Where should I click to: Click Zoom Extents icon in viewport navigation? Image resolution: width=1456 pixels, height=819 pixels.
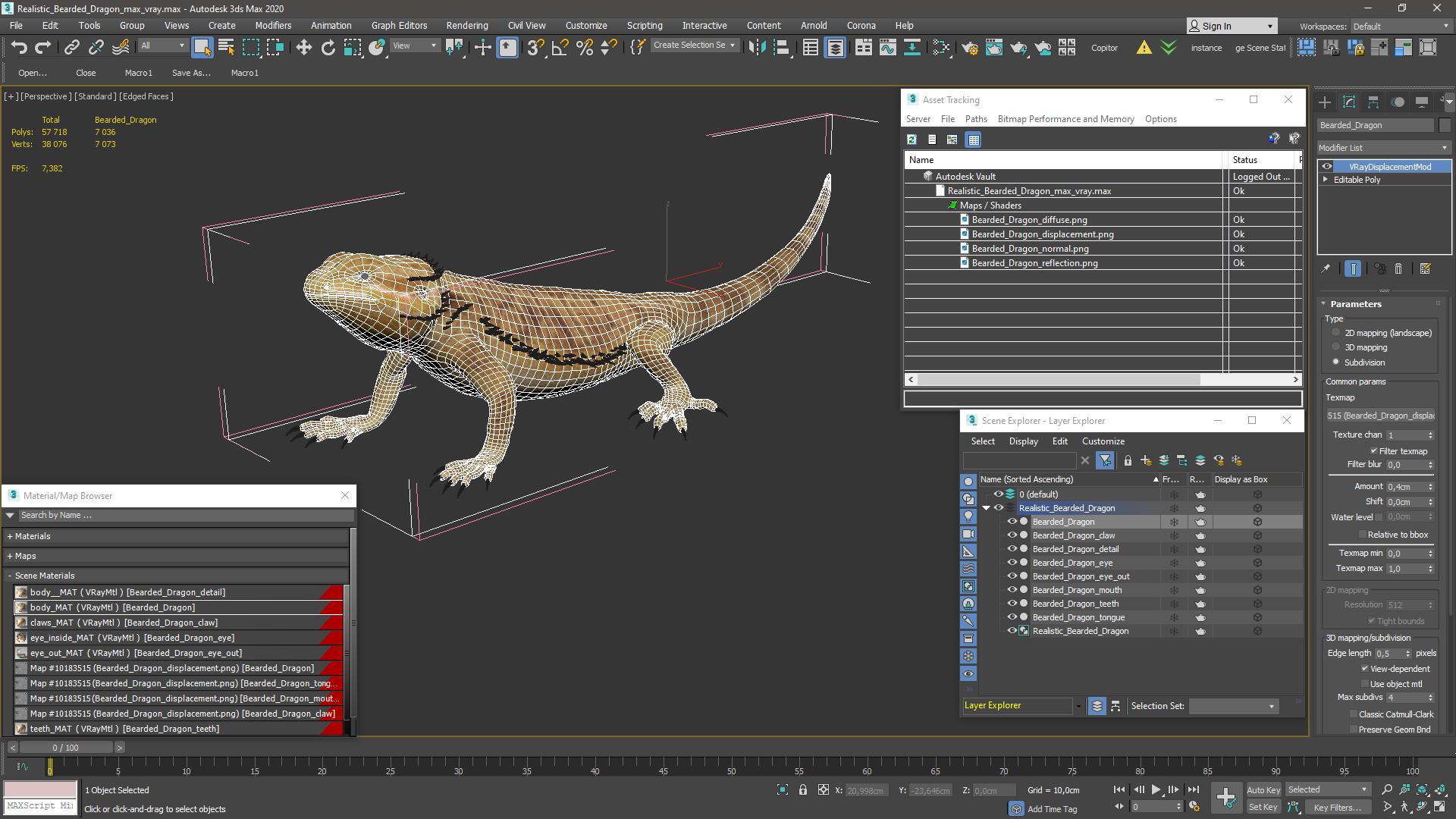tap(1422, 789)
